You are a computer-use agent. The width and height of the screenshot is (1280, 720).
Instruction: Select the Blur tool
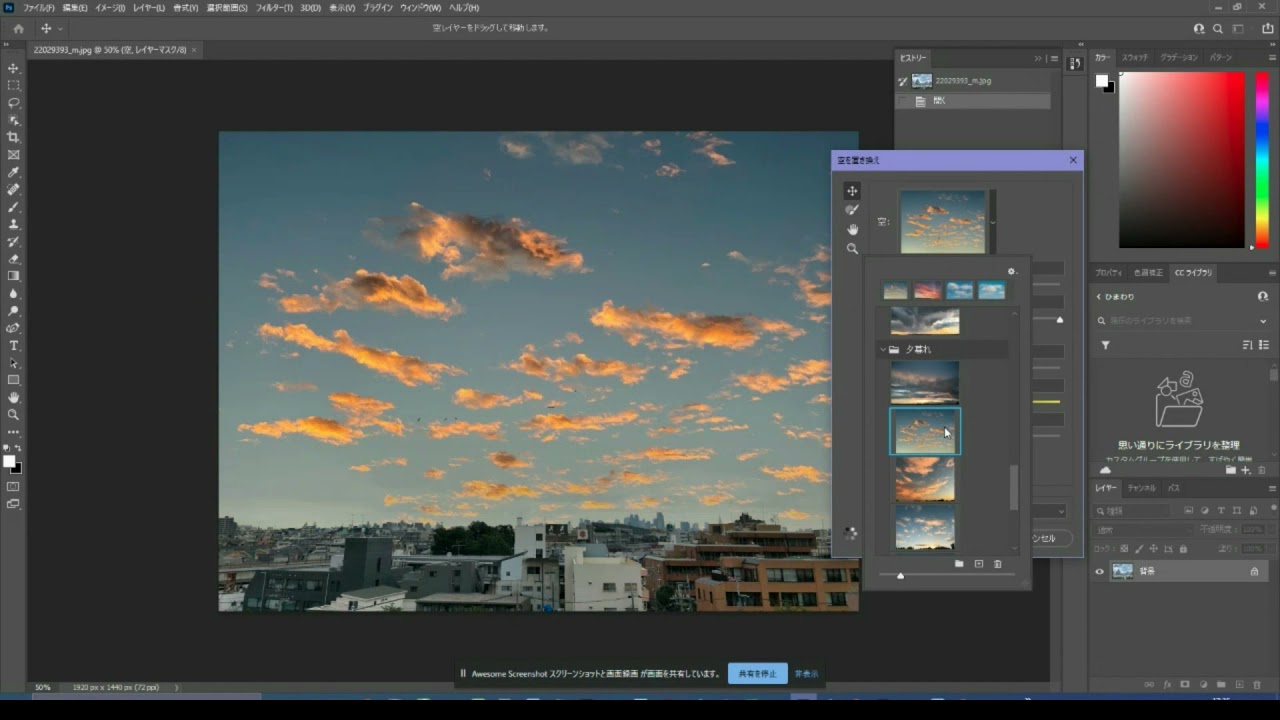13,293
